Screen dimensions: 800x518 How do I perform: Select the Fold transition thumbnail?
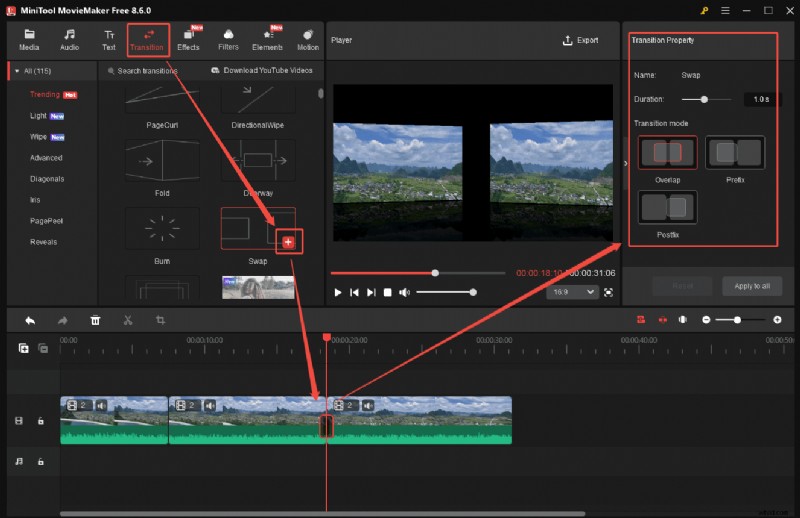coord(162,160)
